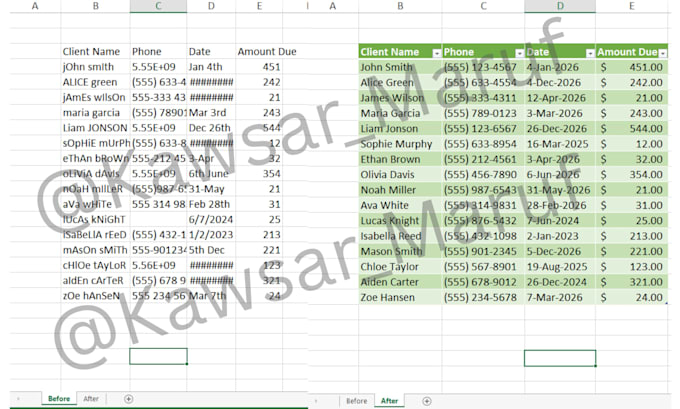
Task: Select the Before sheet tab in left workbook
Action: [x=59, y=399]
